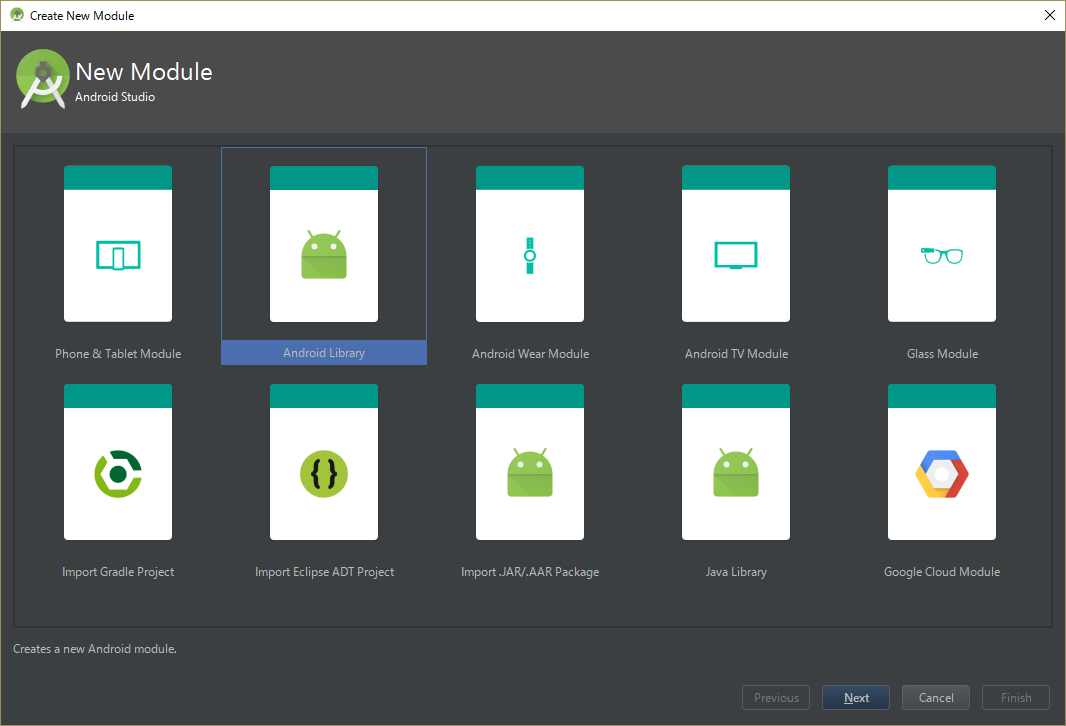1066x726 pixels.
Task: Click the 'Creates a new Android module' description
Action: [x=94, y=648]
